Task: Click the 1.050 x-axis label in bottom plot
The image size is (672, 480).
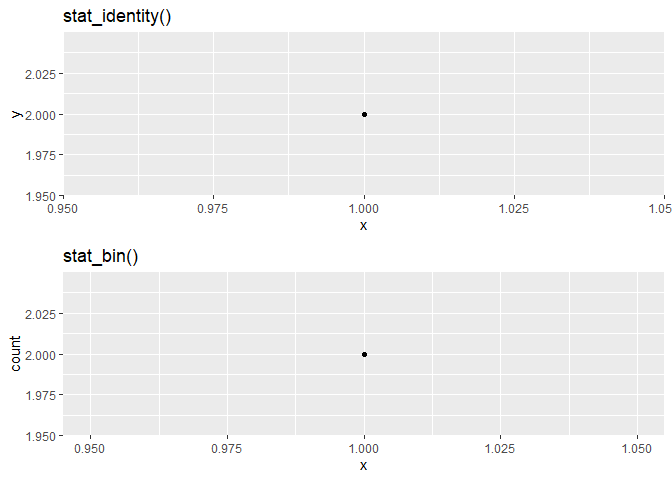Action: click(637, 449)
